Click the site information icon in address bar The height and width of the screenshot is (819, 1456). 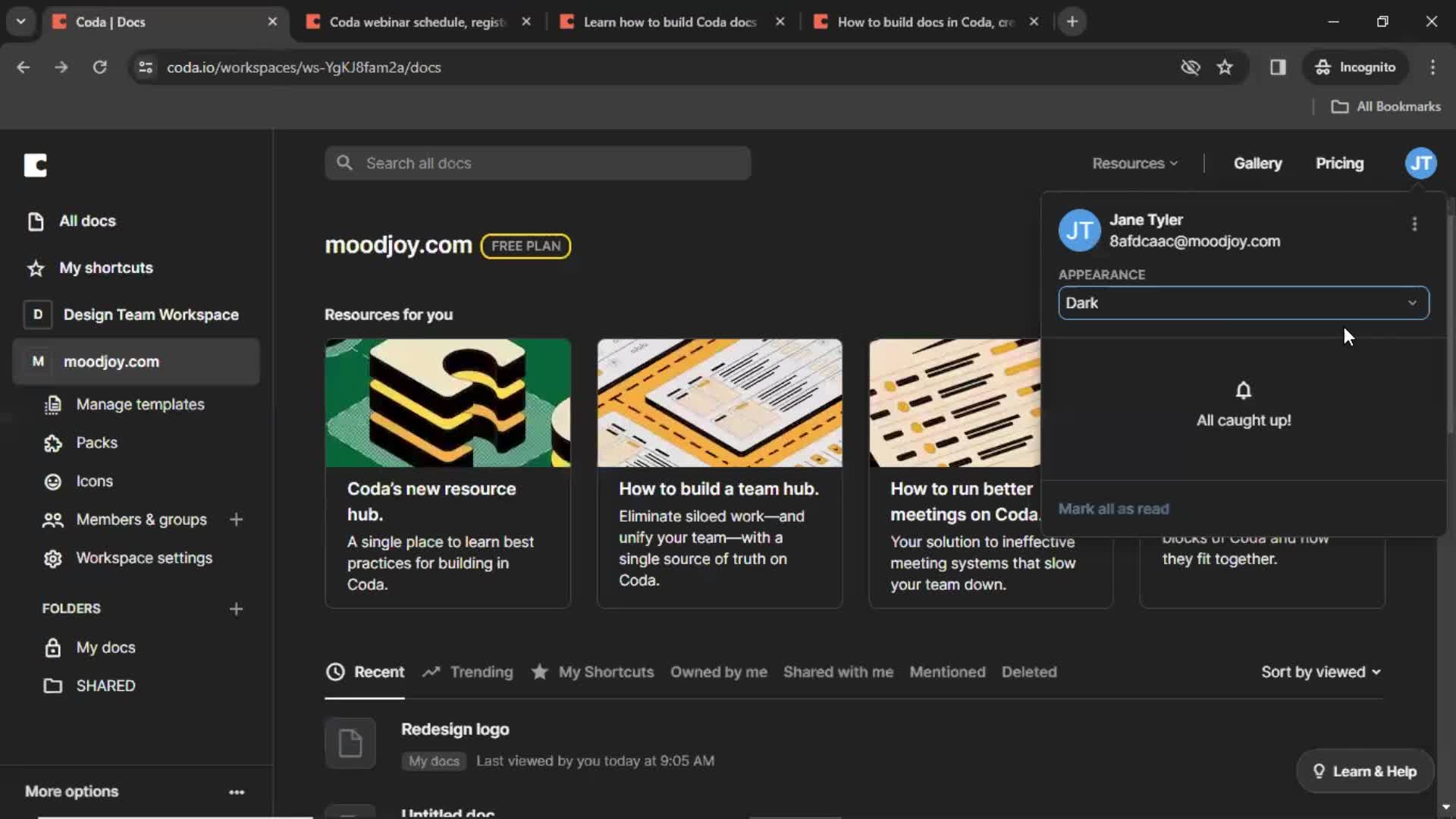click(145, 67)
